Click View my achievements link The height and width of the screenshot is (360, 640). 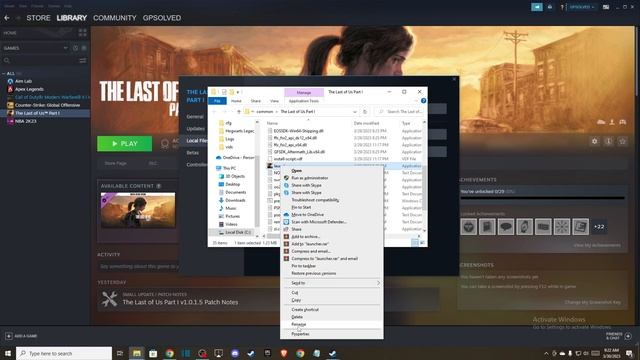pyautogui.click(x=597, y=245)
